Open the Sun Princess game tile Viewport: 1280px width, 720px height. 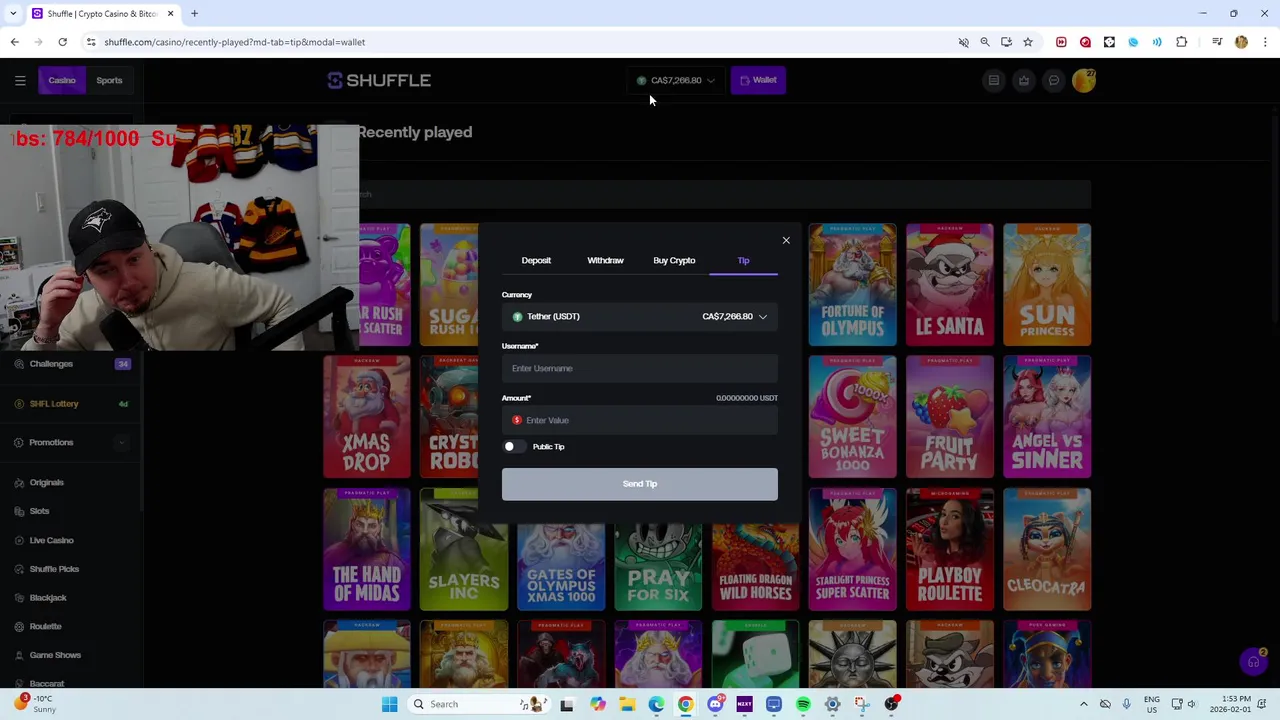point(1047,285)
